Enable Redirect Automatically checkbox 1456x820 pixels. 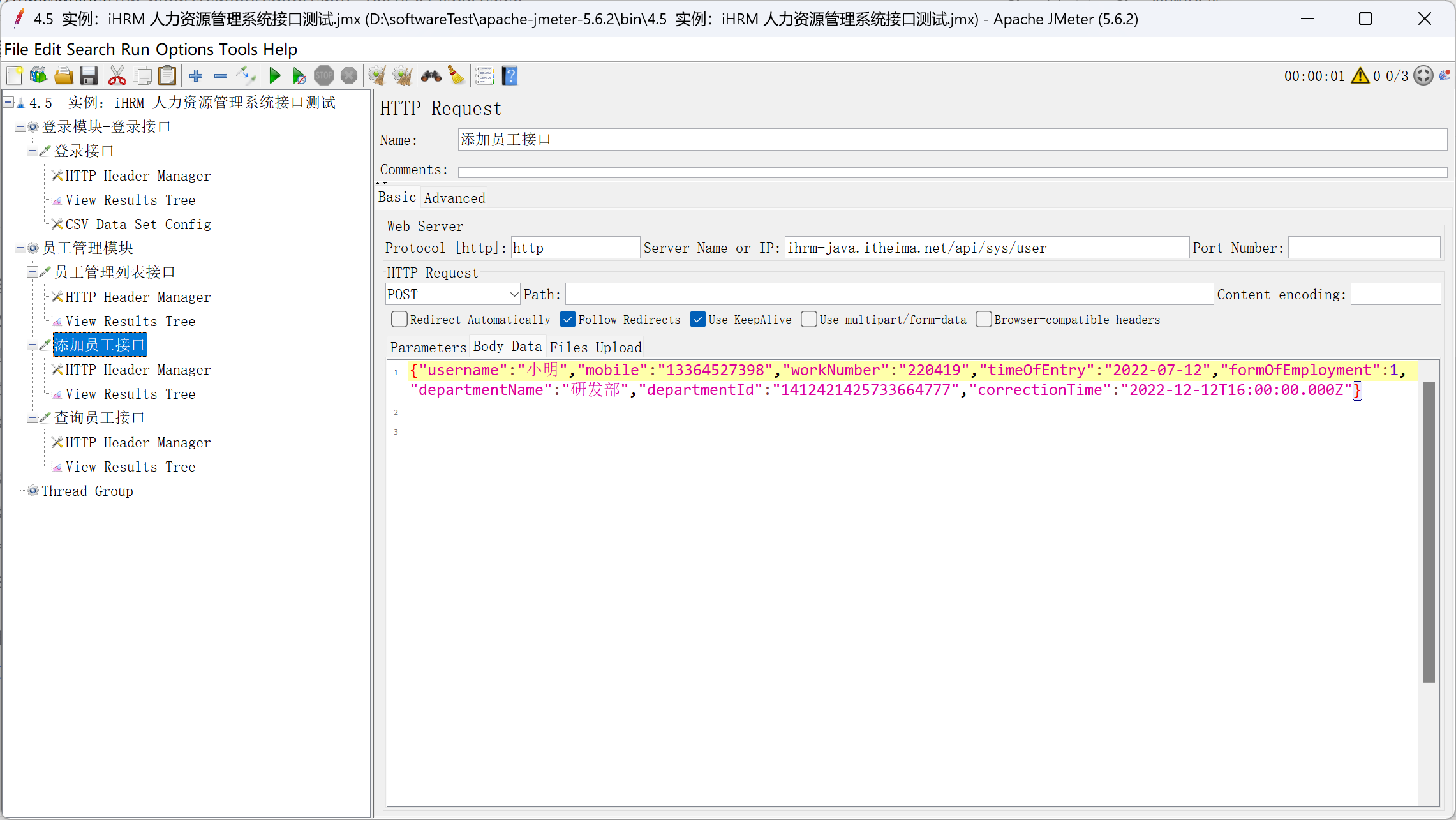(x=399, y=319)
